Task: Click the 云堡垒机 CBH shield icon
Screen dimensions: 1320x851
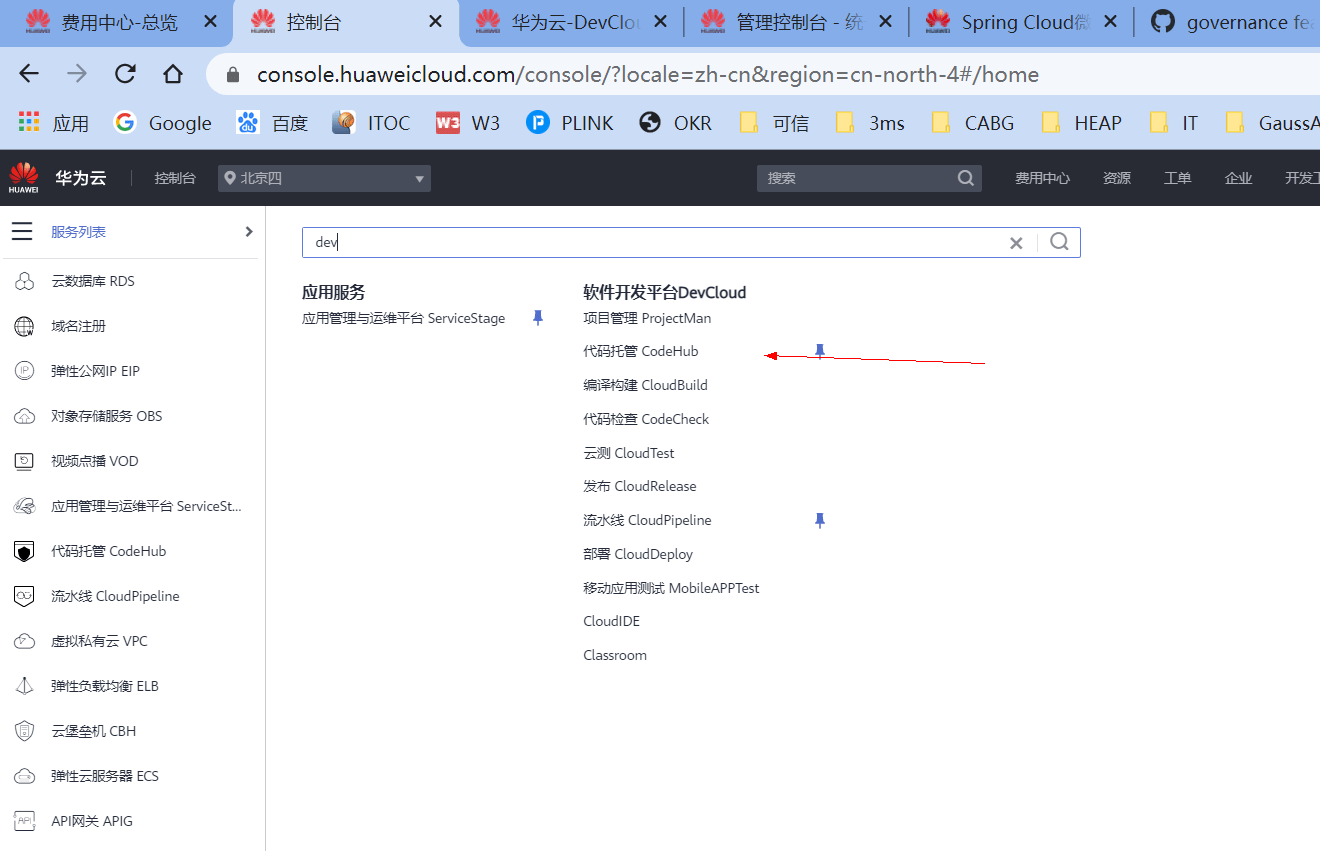Action: [24, 731]
